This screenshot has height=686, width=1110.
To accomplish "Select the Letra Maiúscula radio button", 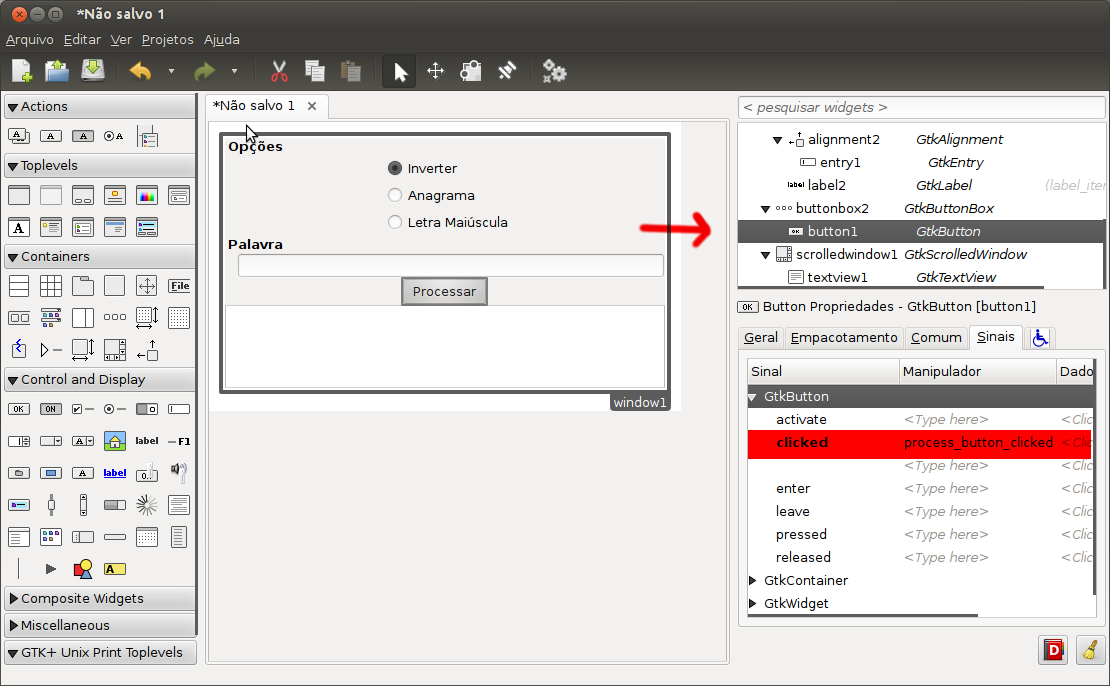I will tap(395, 222).
